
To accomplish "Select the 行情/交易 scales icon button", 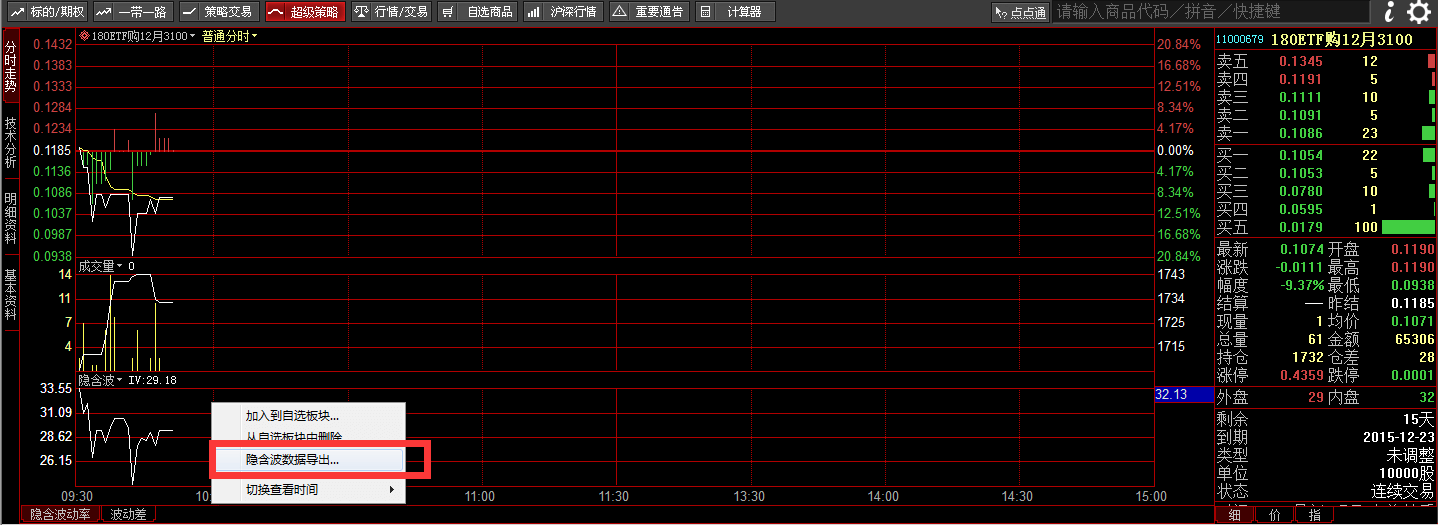I will pos(391,12).
